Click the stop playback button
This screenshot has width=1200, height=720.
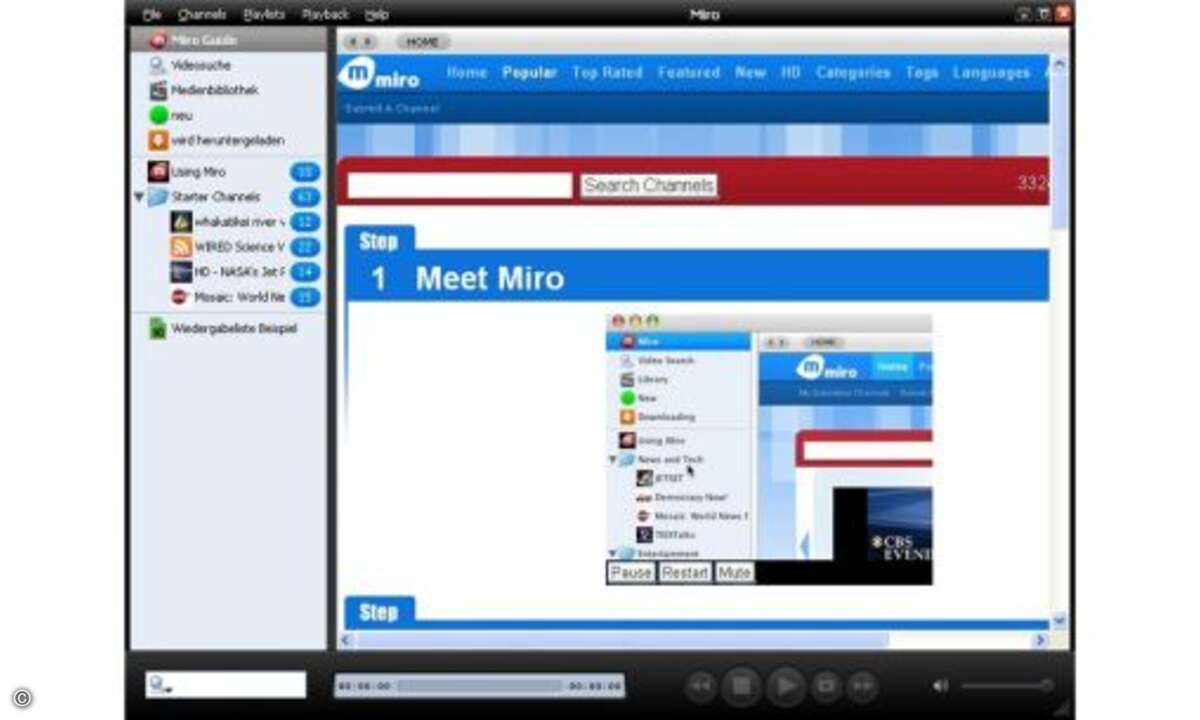[742, 686]
